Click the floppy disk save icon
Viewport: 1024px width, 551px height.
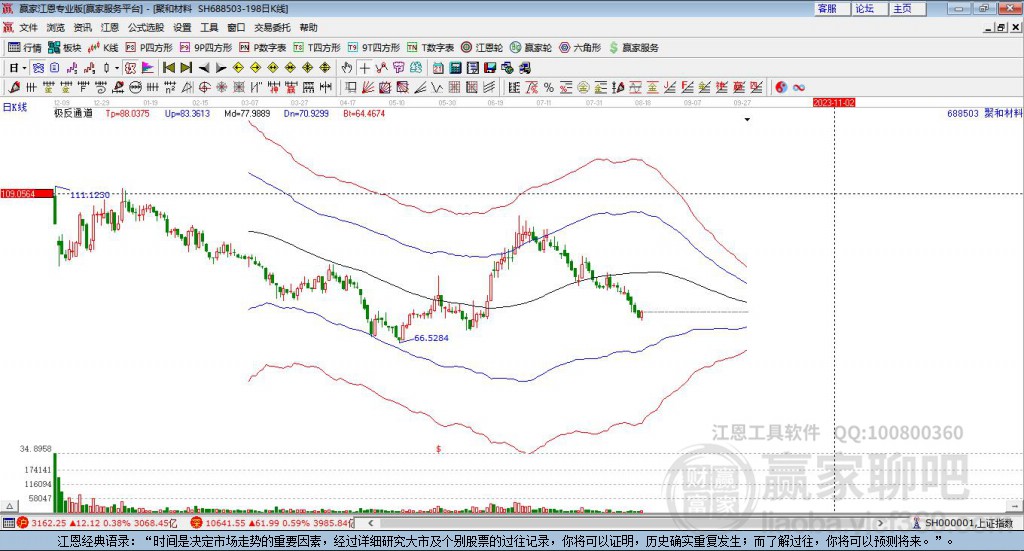490,68
